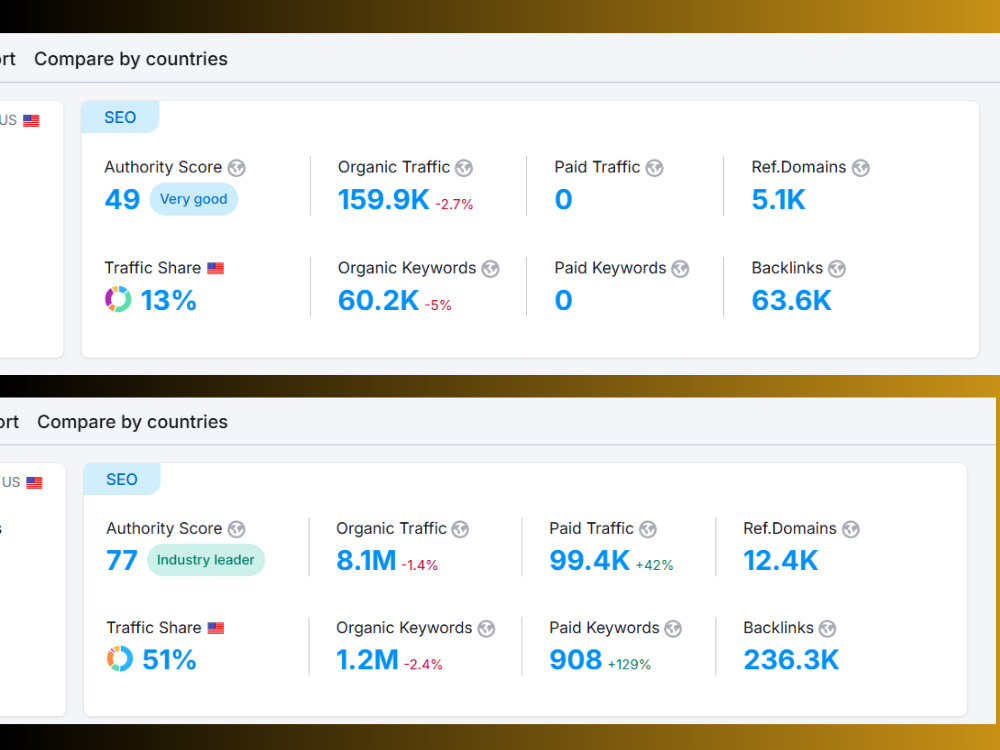This screenshot has height=750, width=1000.
Task: Open top Compare by countries tab
Action: (131, 59)
